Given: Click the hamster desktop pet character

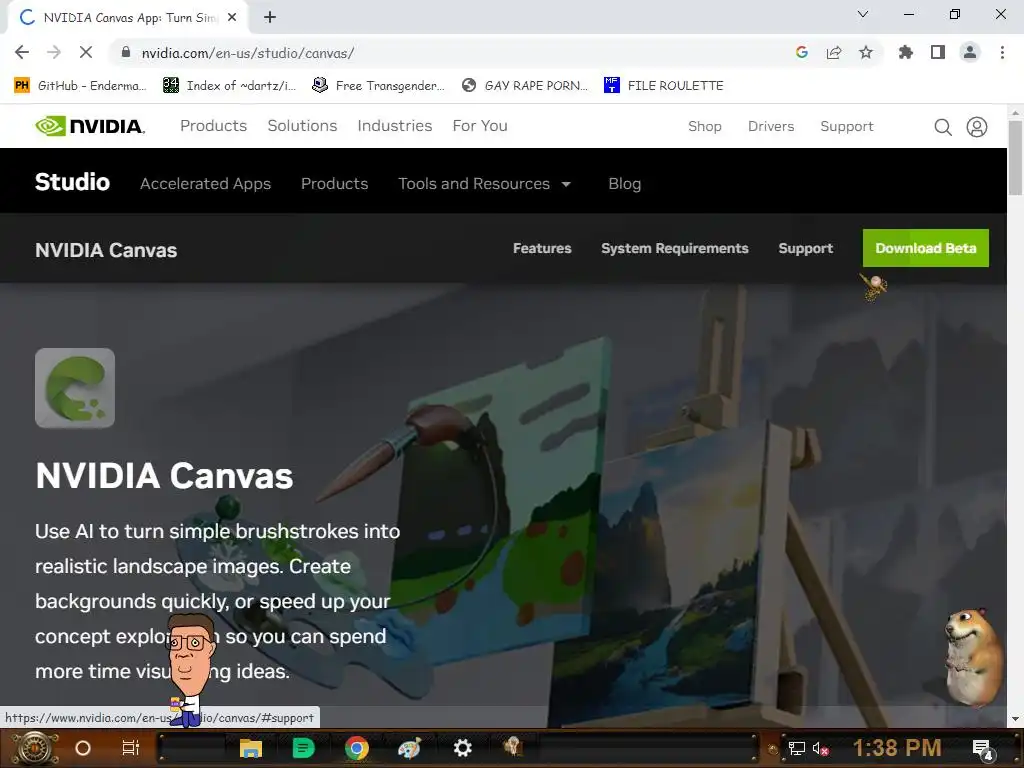Looking at the screenshot, I should click(x=973, y=657).
